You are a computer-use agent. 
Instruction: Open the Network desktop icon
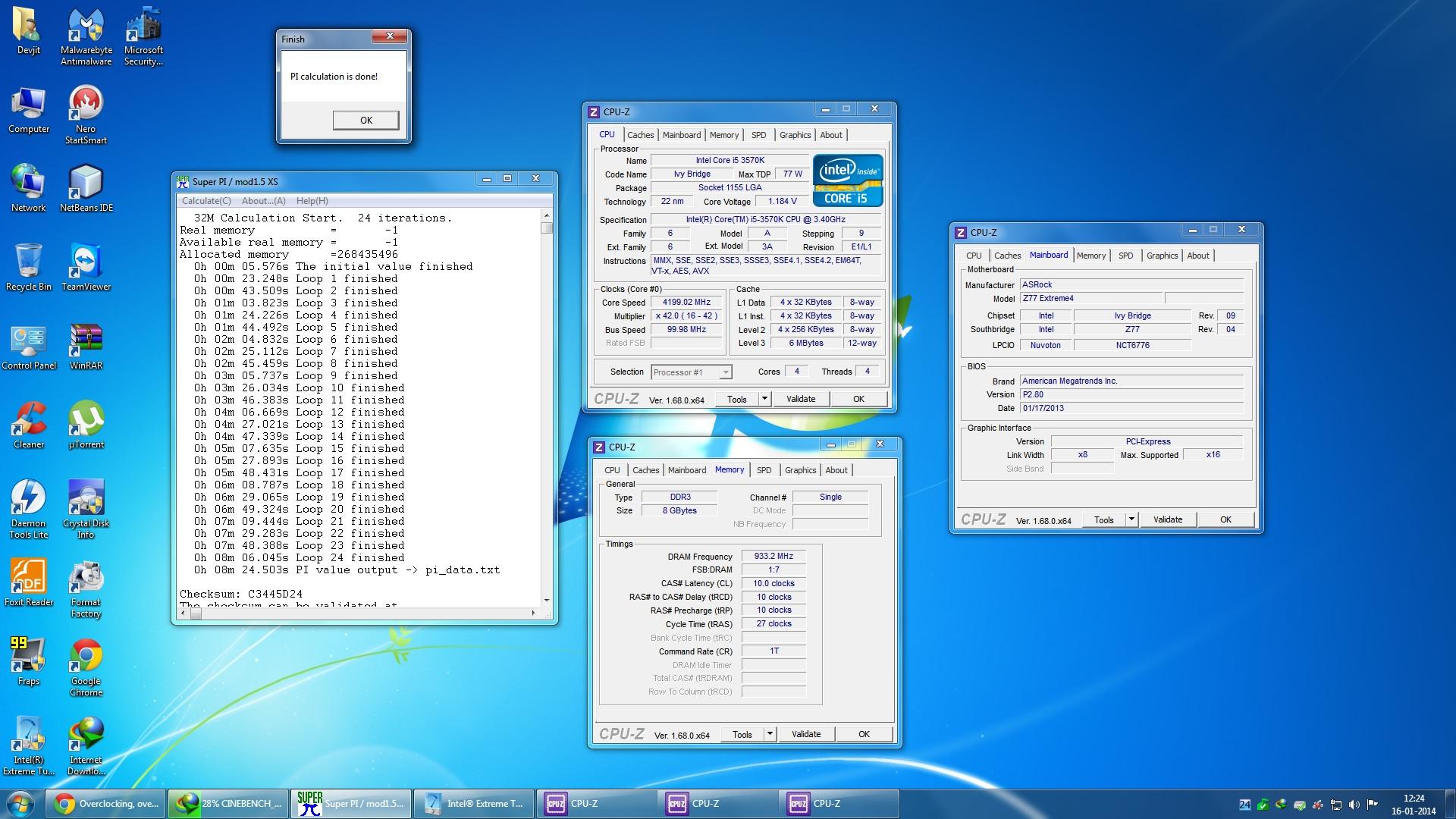point(28,188)
